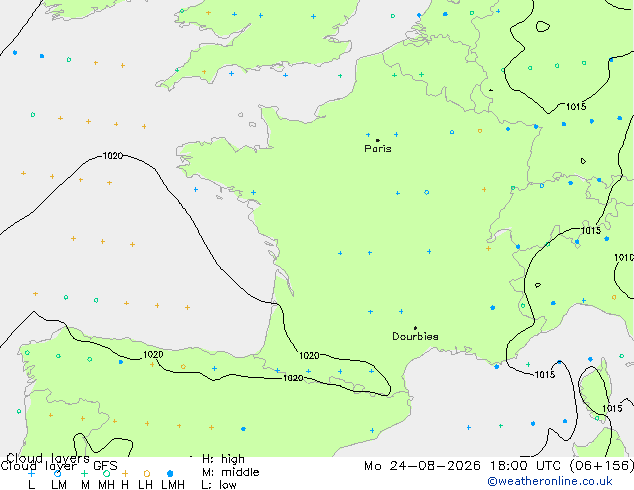Click the 1015 isobar label over Germany

(x=576, y=107)
